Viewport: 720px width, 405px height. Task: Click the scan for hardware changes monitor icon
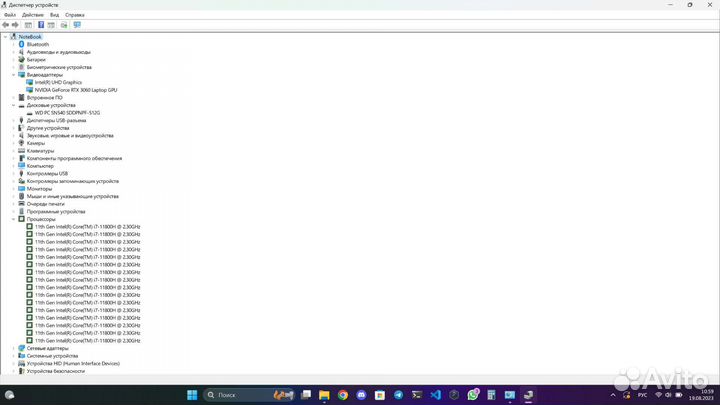[x=77, y=25]
